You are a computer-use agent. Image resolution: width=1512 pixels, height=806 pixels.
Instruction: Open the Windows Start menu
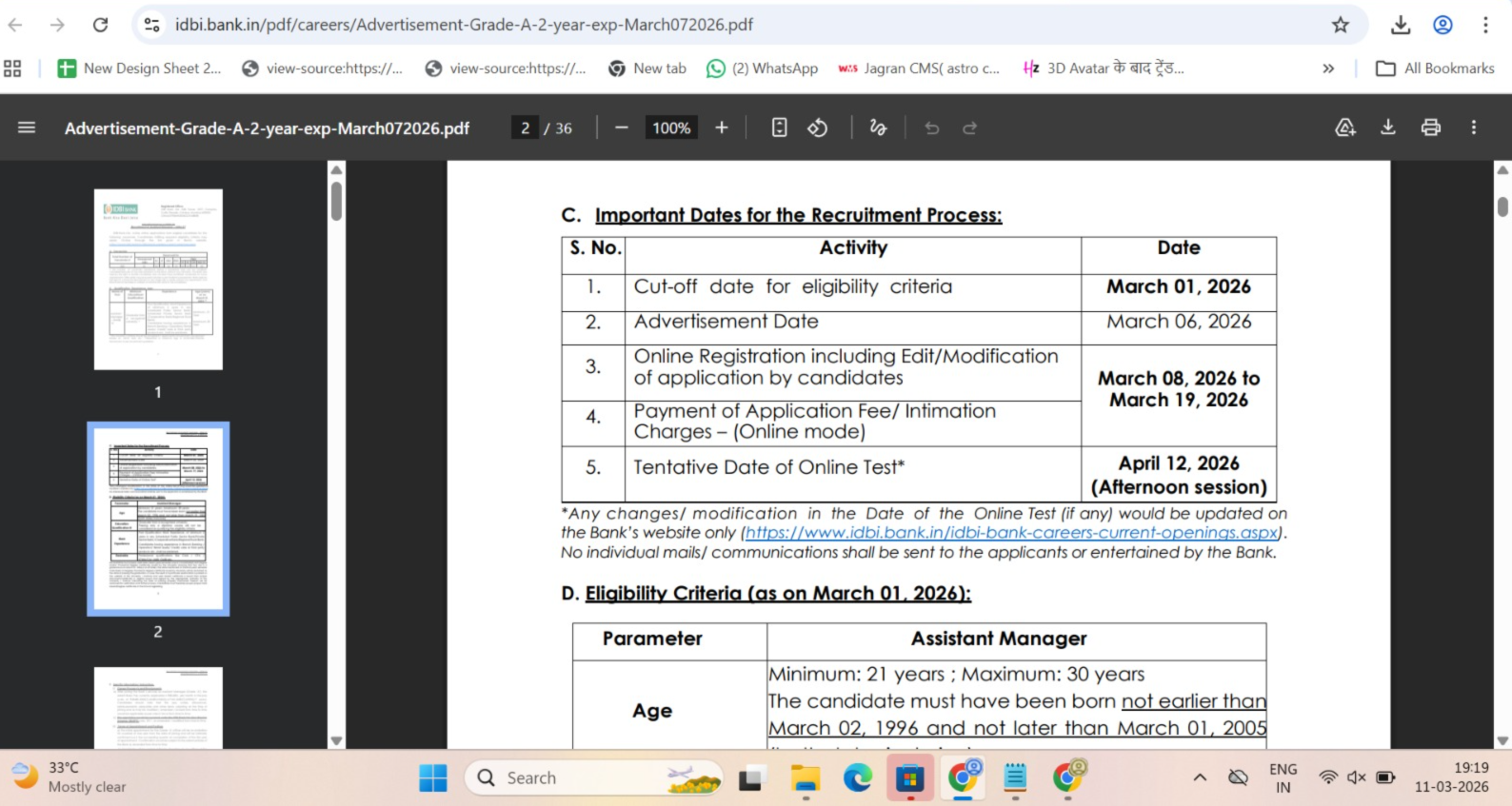pos(433,778)
